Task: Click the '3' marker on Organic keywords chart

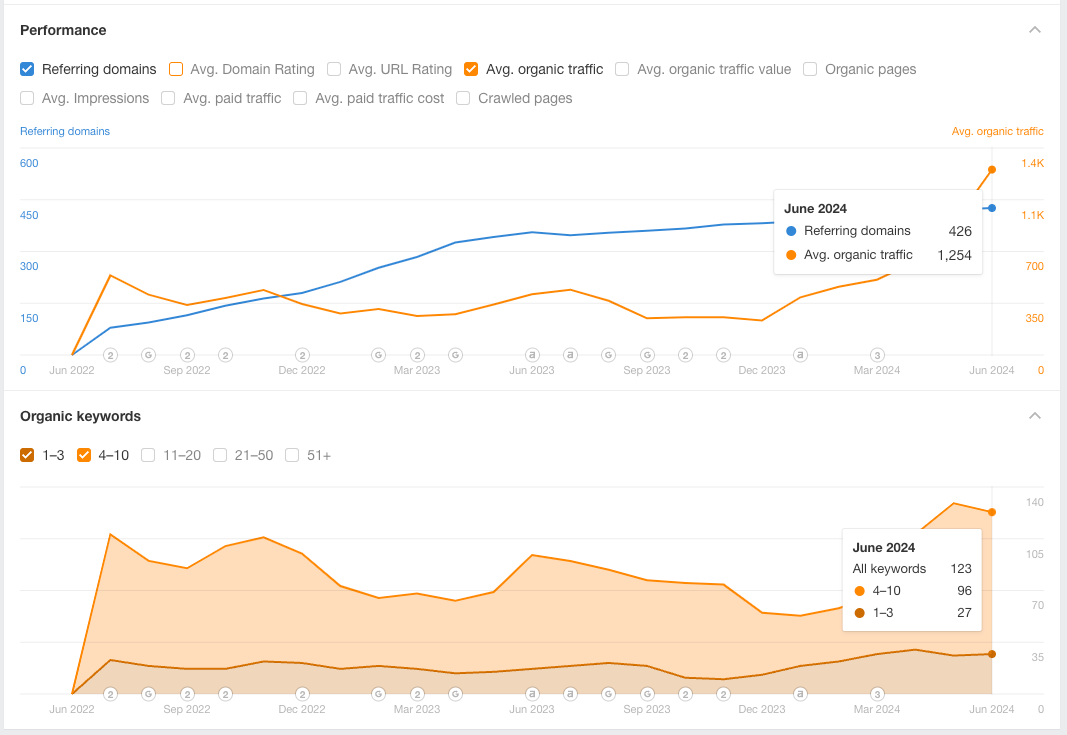Action: [877, 694]
